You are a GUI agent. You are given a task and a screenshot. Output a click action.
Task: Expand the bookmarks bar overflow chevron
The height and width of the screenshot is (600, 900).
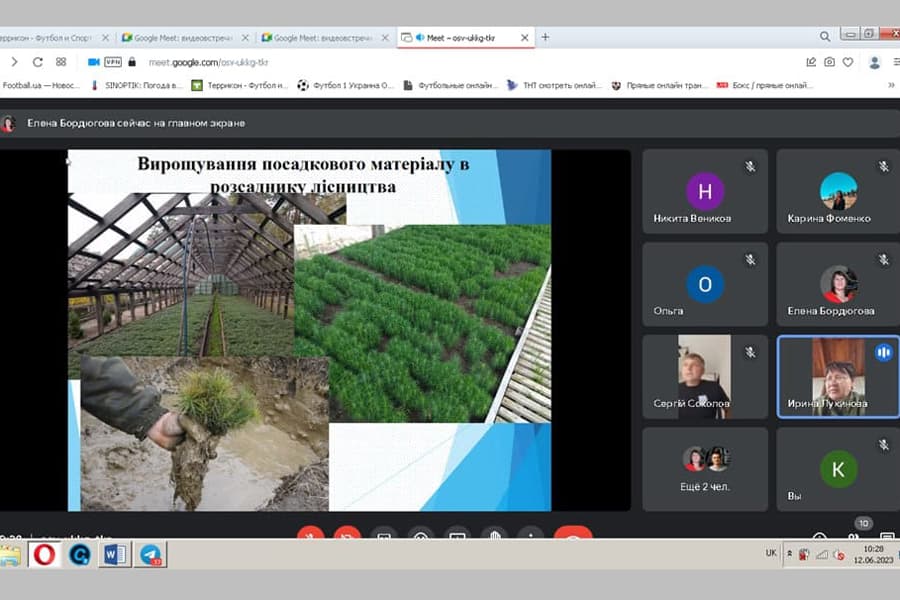[890, 85]
